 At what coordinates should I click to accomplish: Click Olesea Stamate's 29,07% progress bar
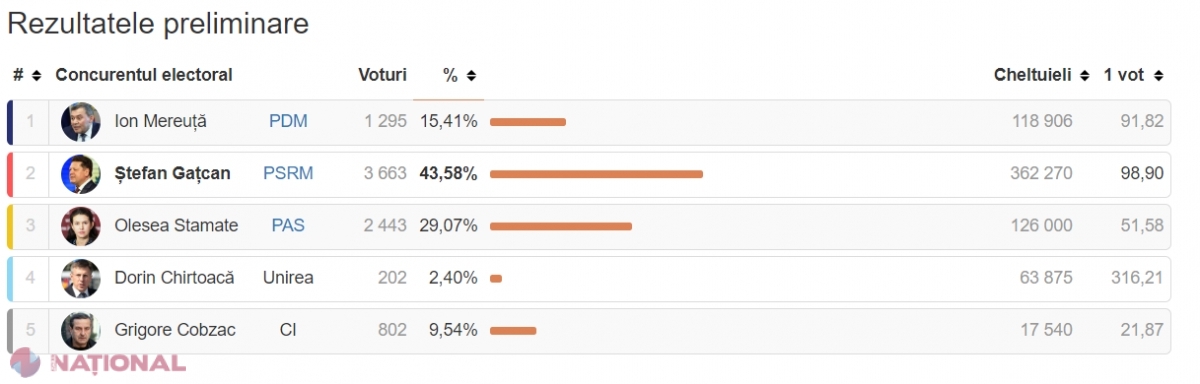point(561,226)
